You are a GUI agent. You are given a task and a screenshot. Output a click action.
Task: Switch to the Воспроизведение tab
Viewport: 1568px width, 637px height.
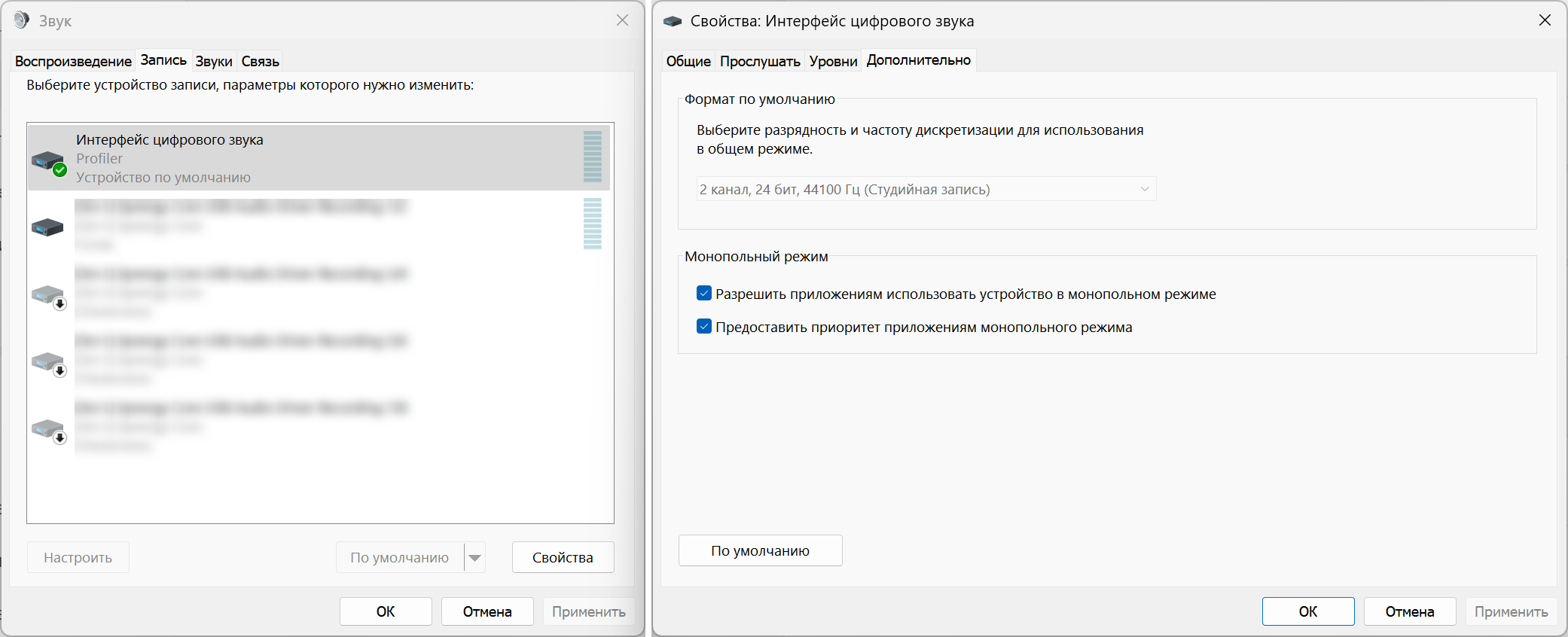coord(73,61)
